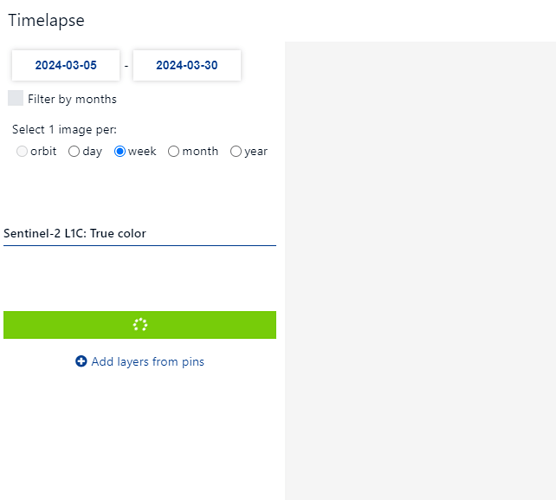The width and height of the screenshot is (556, 500).
Task: Click the empty gray preview area
Action: (x=421, y=271)
